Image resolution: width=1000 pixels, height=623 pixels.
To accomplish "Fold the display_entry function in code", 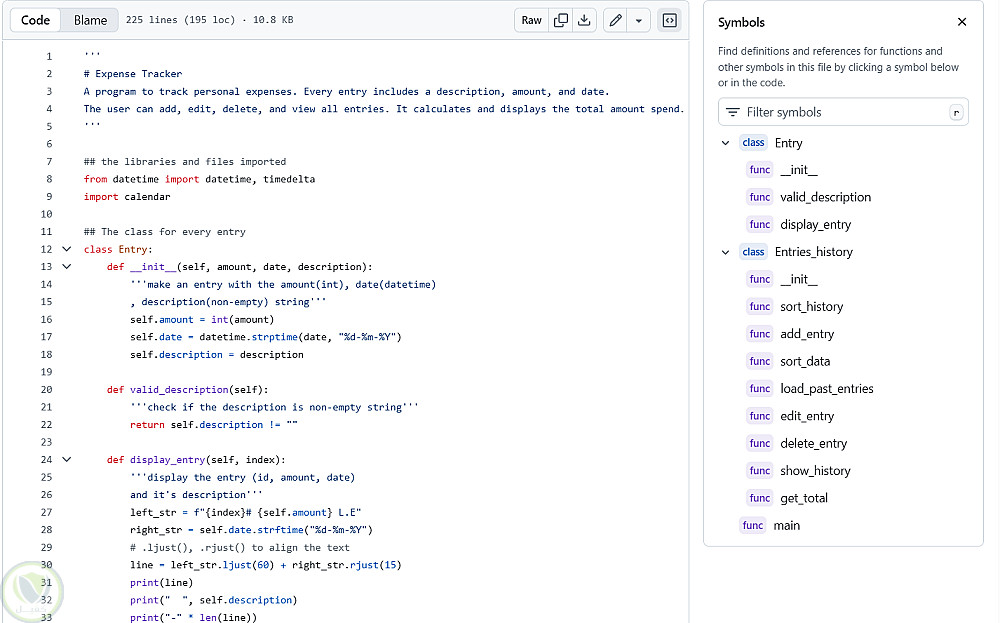I will 67,460.
